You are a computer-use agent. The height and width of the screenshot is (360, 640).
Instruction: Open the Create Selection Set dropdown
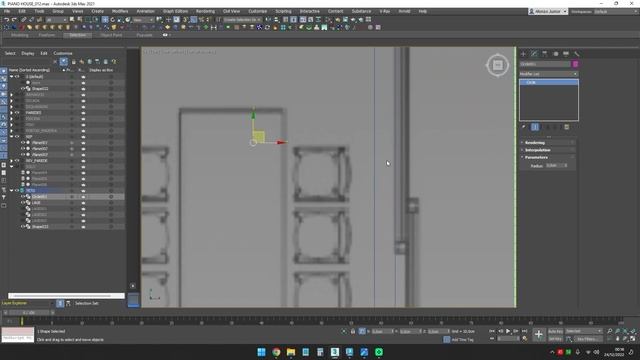pyautogui.click(x=242, y=20)
